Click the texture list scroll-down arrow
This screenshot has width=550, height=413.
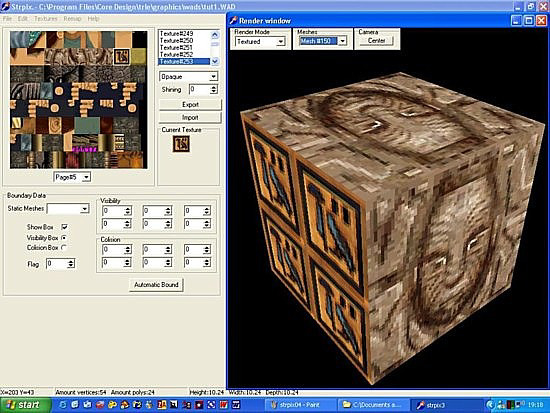215,61
